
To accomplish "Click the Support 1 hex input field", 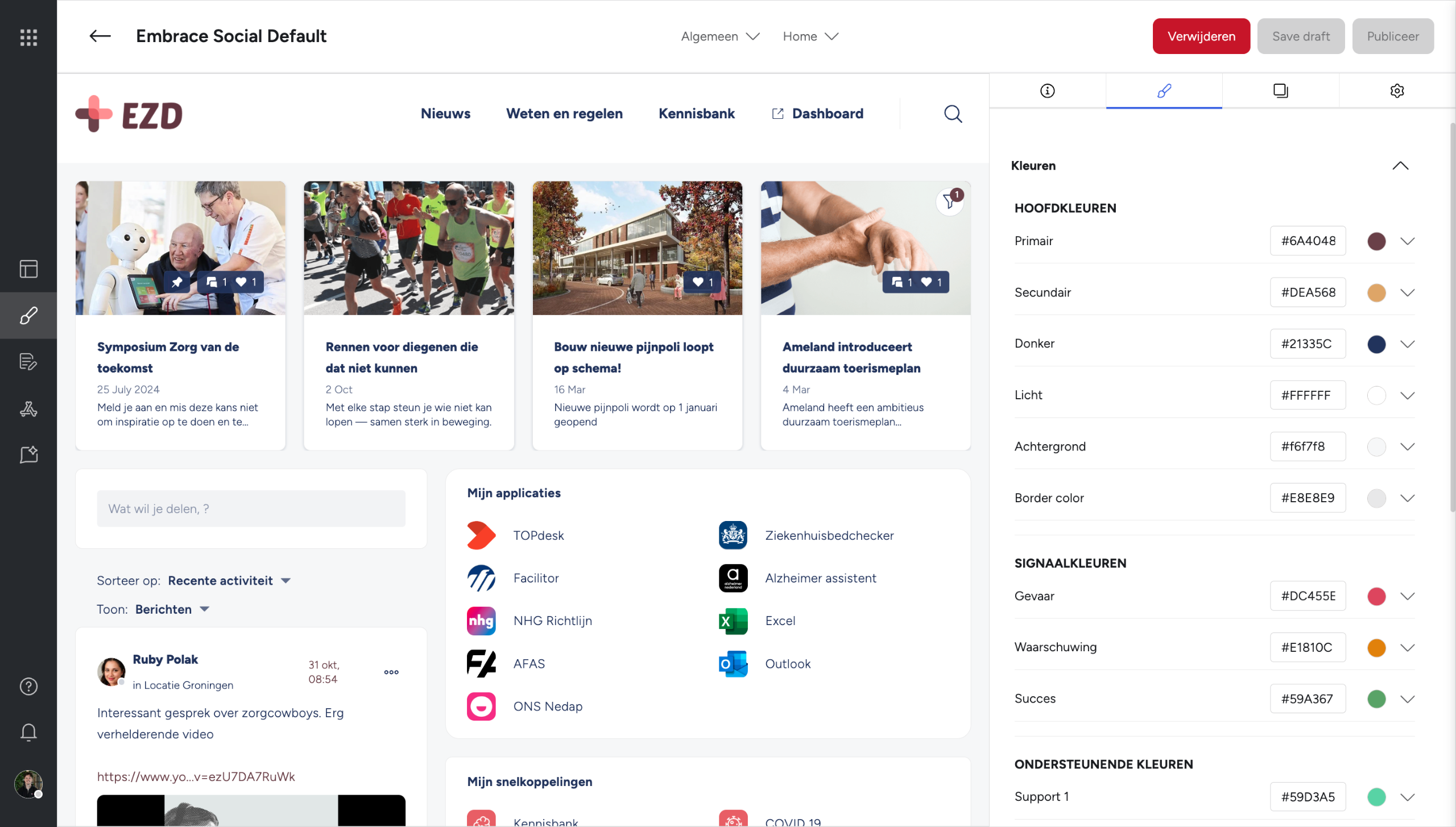I will coord(1308,797).
